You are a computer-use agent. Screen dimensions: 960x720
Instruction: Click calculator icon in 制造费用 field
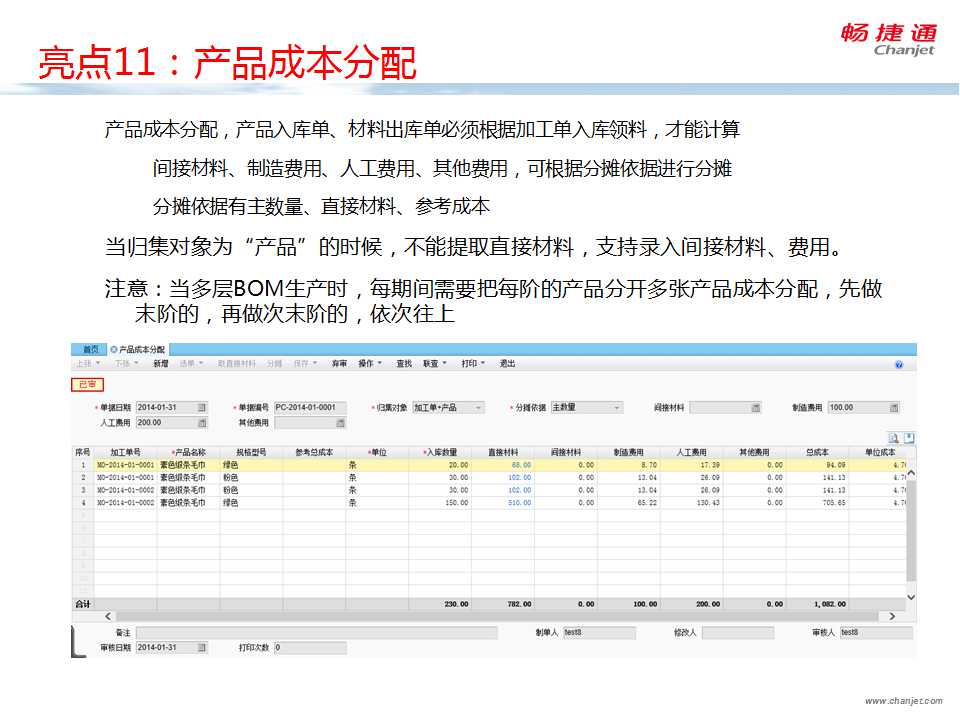(893, 408)
